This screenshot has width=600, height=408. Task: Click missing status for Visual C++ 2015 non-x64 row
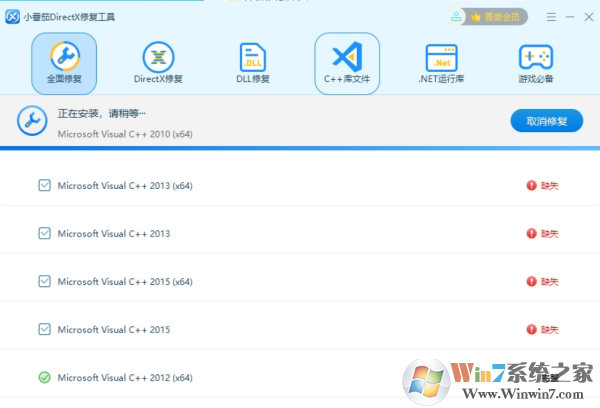(542, 329)
